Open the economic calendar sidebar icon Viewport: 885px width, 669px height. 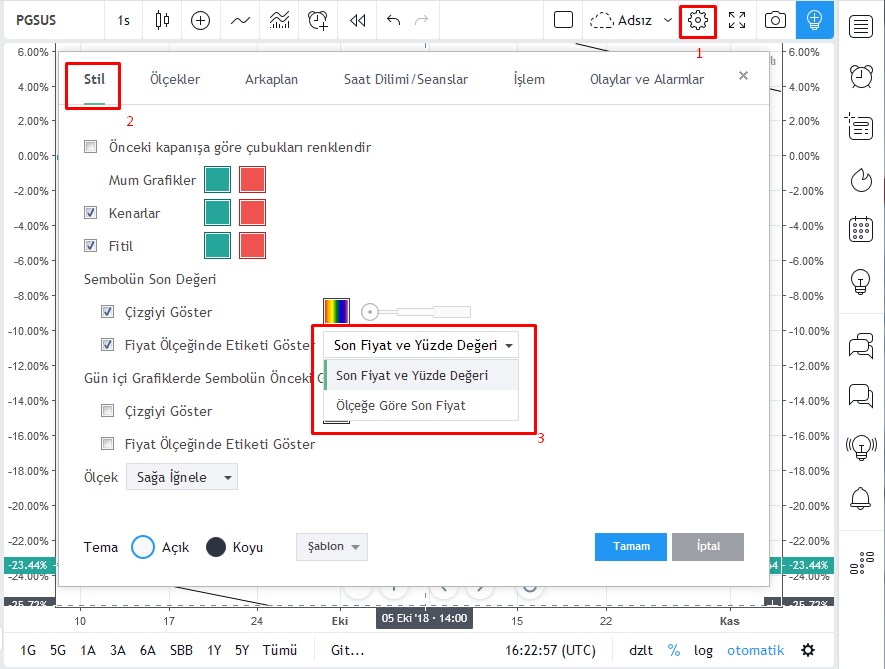click(861, 229)
